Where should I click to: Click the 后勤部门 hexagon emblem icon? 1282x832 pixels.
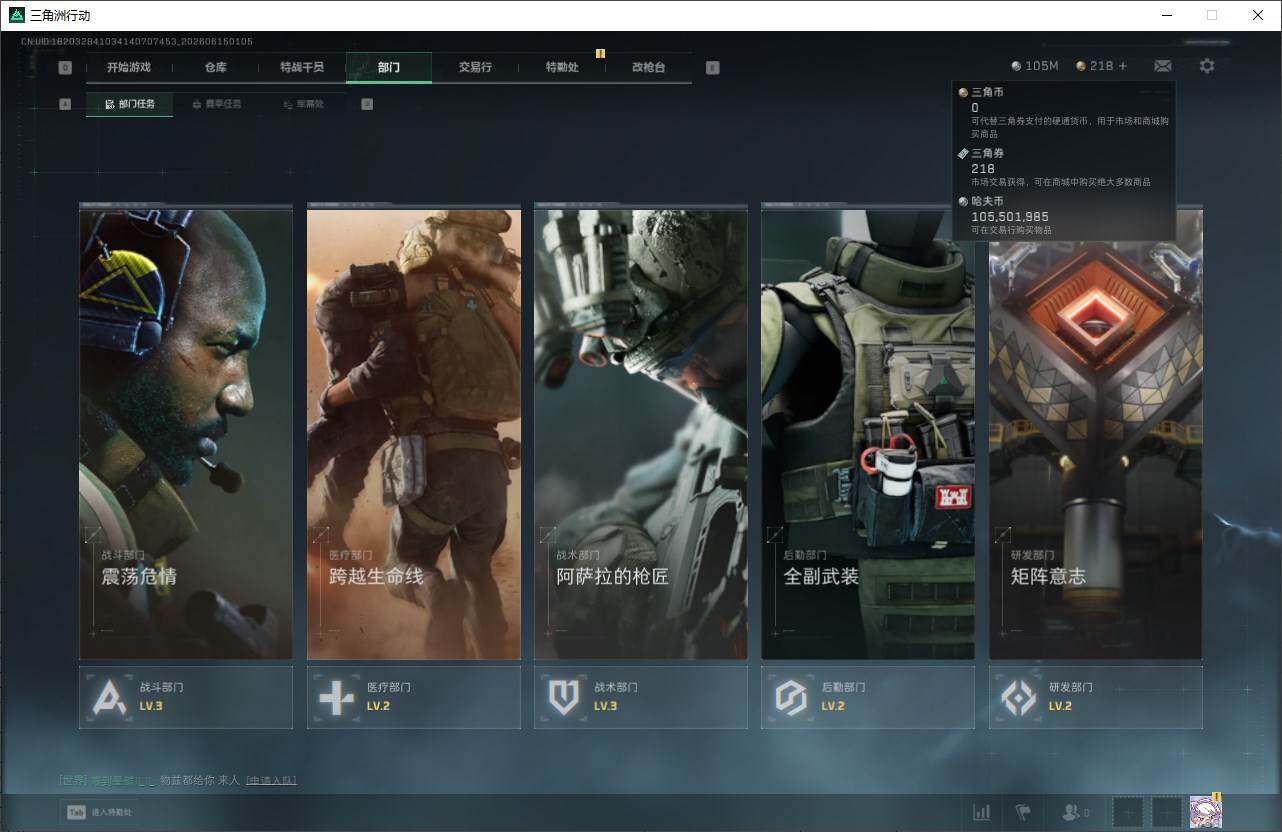791,697
